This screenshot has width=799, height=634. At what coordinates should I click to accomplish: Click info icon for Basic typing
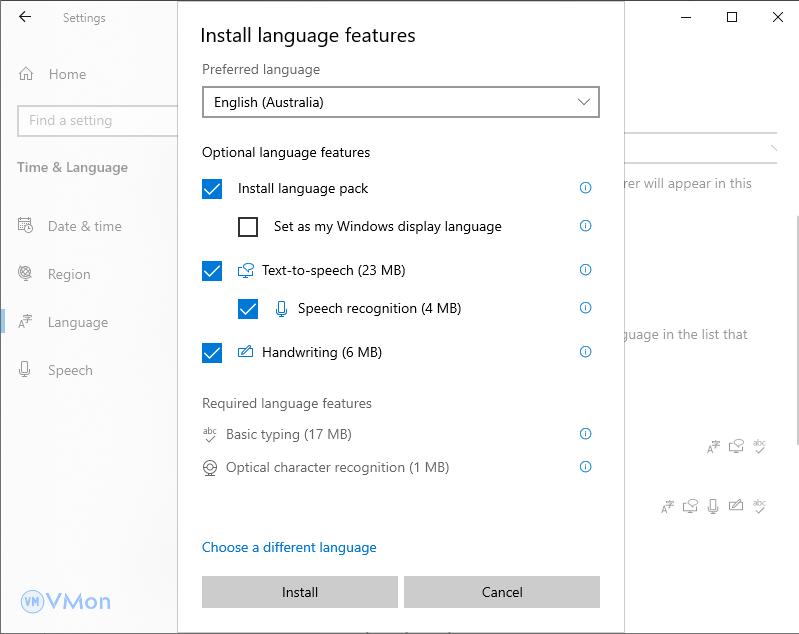click(x=586, y=434)
